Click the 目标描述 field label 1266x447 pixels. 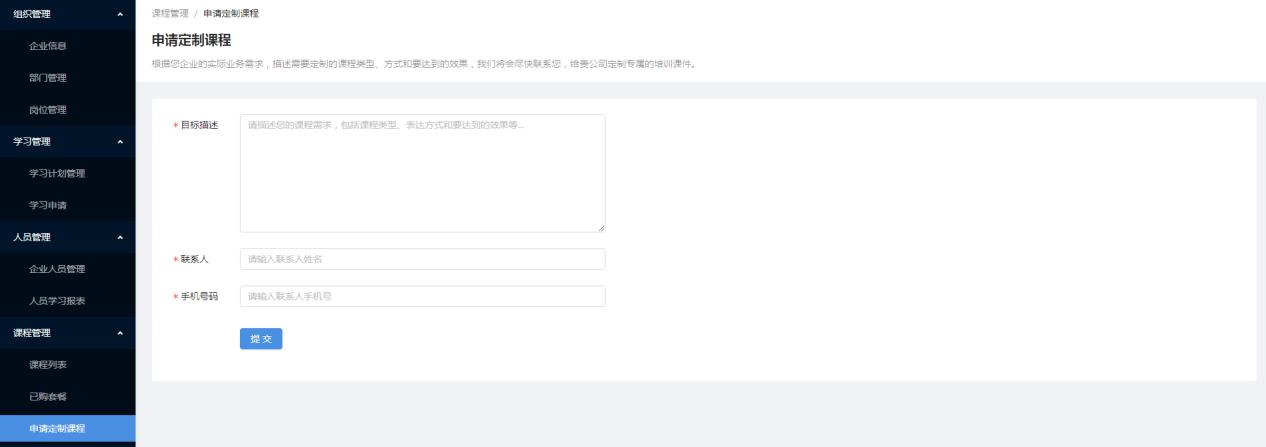(199, 124)
